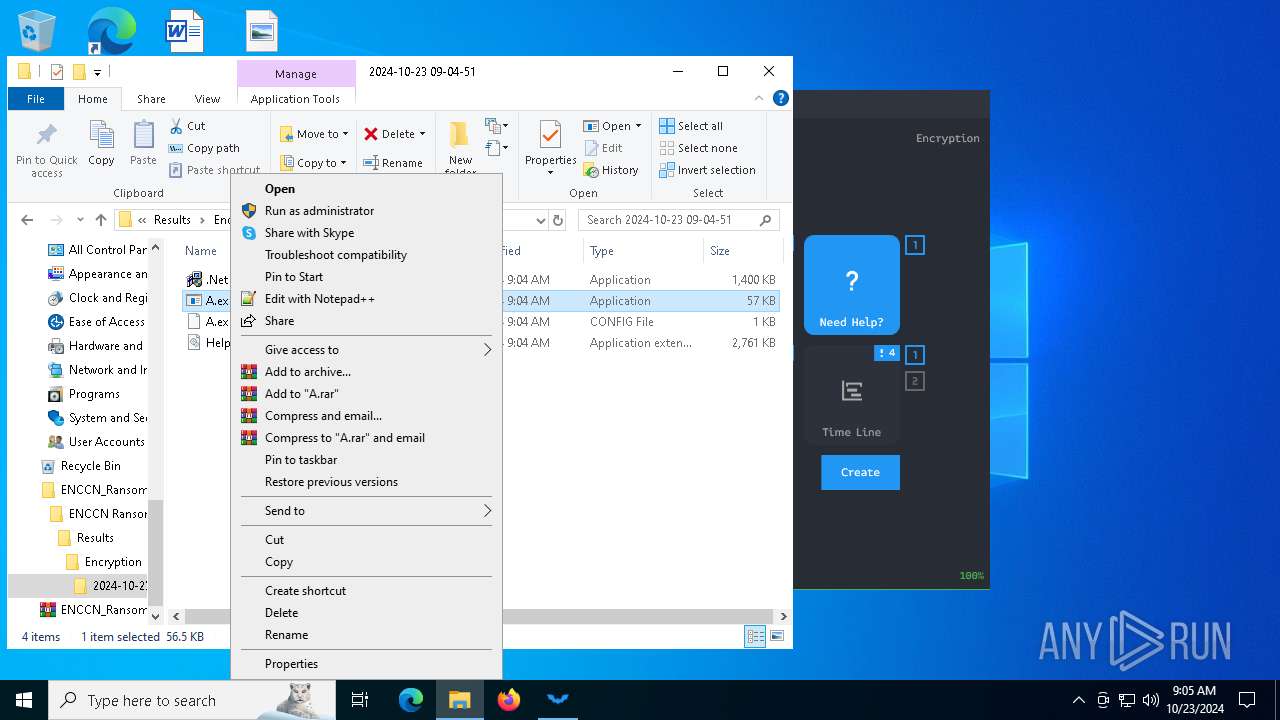Image resolution: width=1280 pixels, height=720 pixels.
Task: Click Select all in ribbon
Action: pos(691,126)
